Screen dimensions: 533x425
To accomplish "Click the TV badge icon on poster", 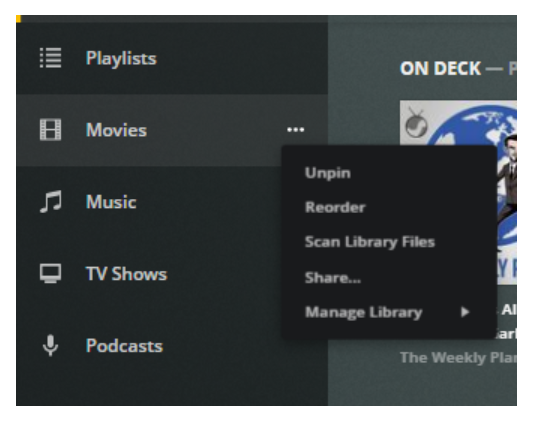I will click(416, 122).
